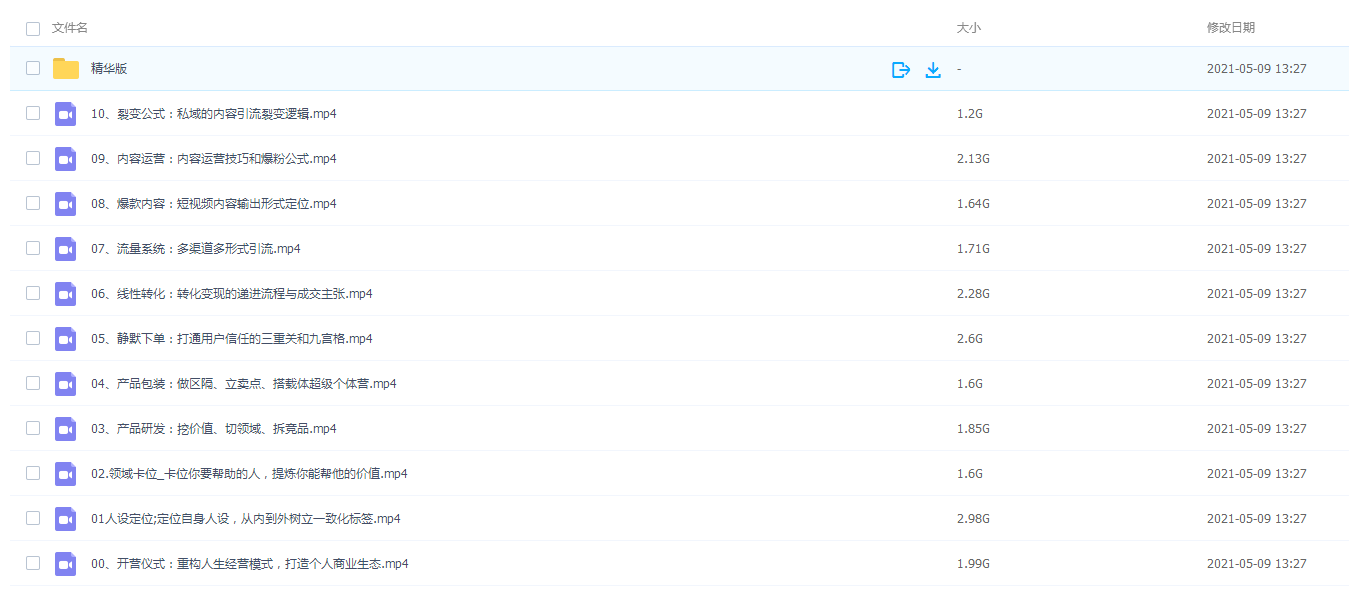Check the box for 02.领域卡位 file

tap(33, 473)
